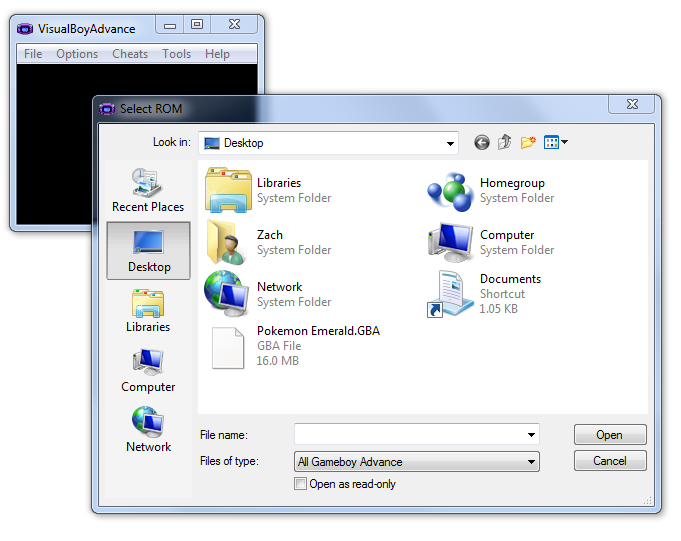Image resolution: width=681 pixels, height=541 pixels.
Task: Close the VisualBoyAdvance window
Action: pos(234,25)
